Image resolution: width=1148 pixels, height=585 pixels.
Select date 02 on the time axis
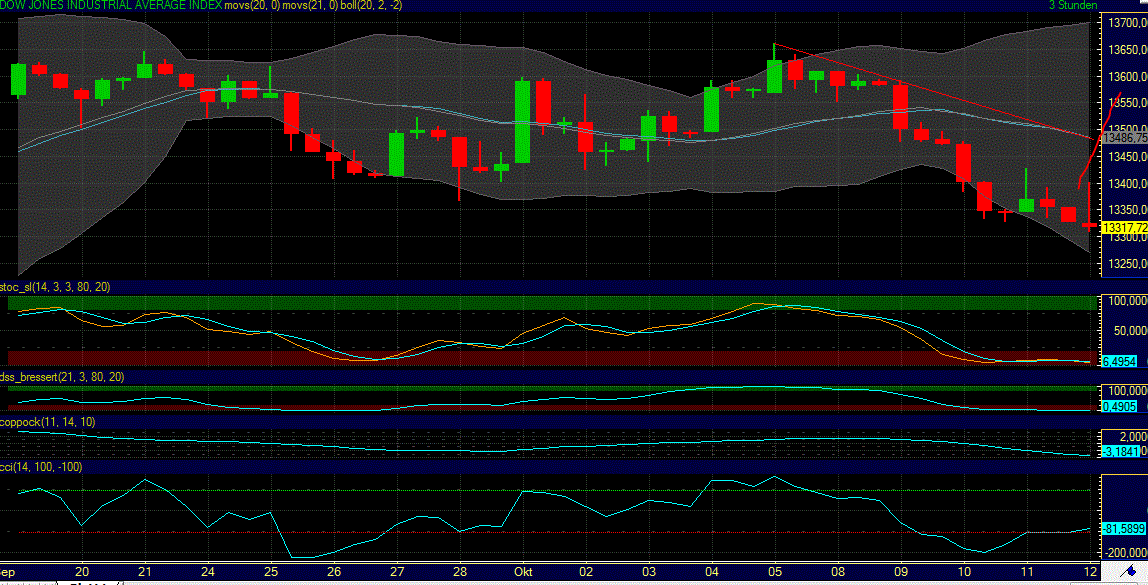[586, 571]
